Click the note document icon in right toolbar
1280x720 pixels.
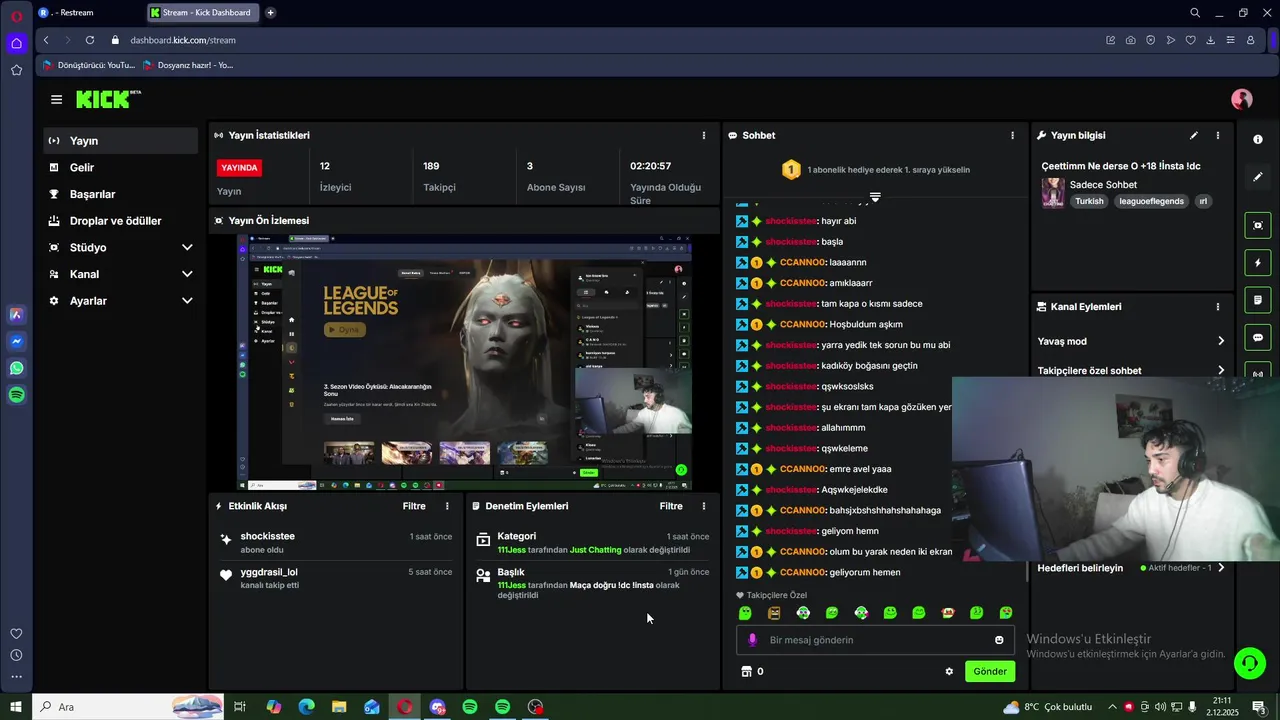point(1258,300)
